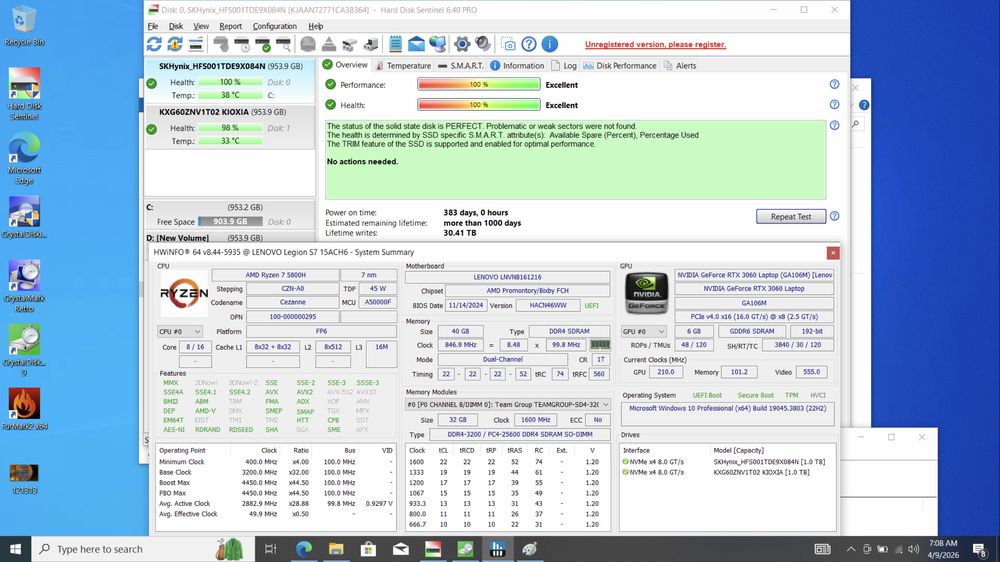Switch to the Temperature tab
This screenshot has height=562, width=1000.
pyautogui.click(x=403, y=66)
